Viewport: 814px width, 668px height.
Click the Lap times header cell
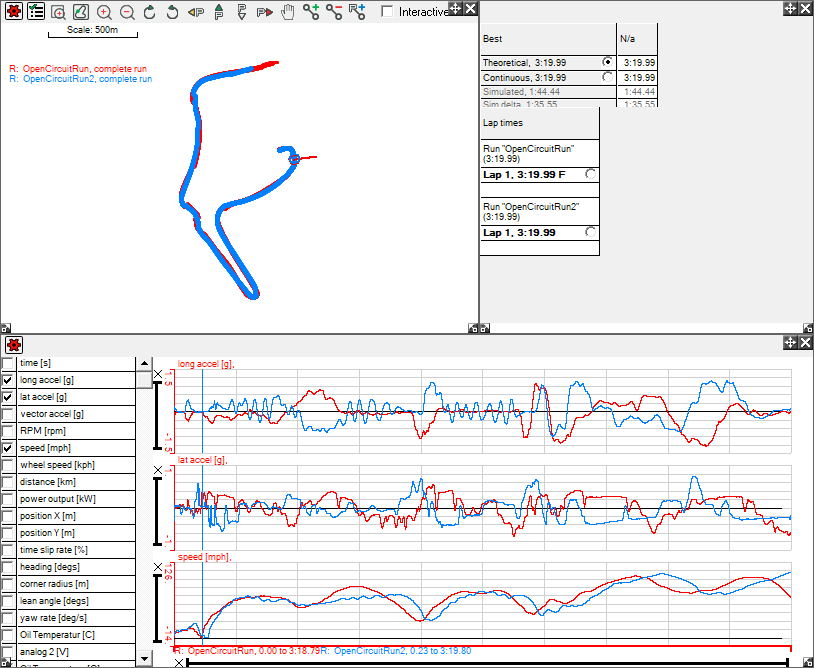pos(540,123)
